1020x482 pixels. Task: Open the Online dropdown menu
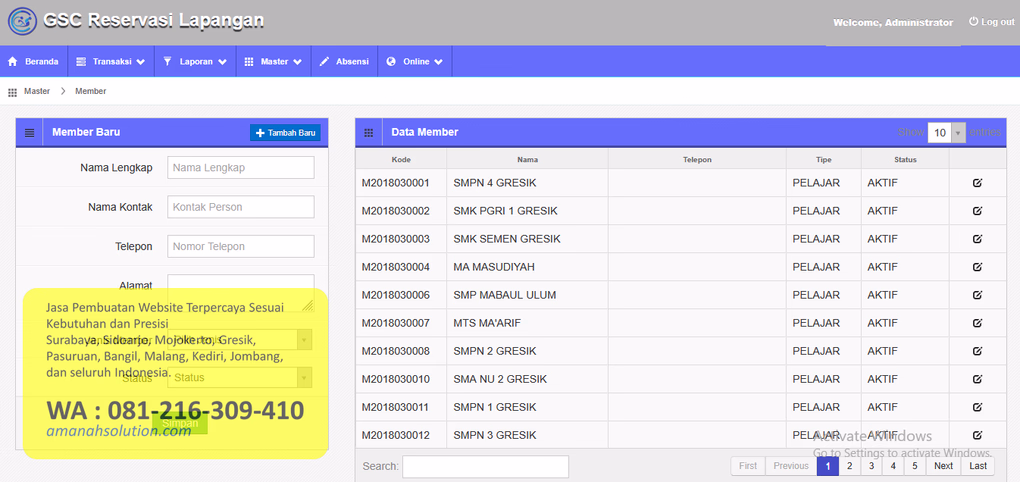point(414,62)
